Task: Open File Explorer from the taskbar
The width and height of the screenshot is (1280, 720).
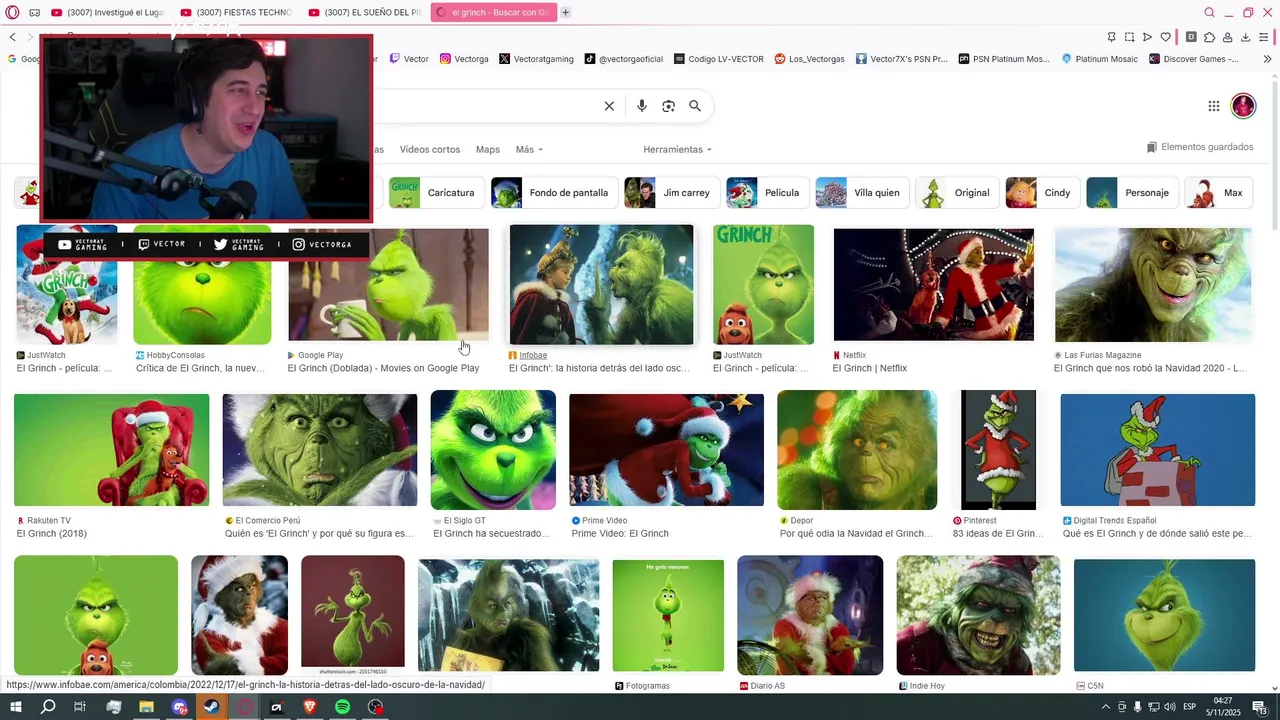Action: coord(146,707)
